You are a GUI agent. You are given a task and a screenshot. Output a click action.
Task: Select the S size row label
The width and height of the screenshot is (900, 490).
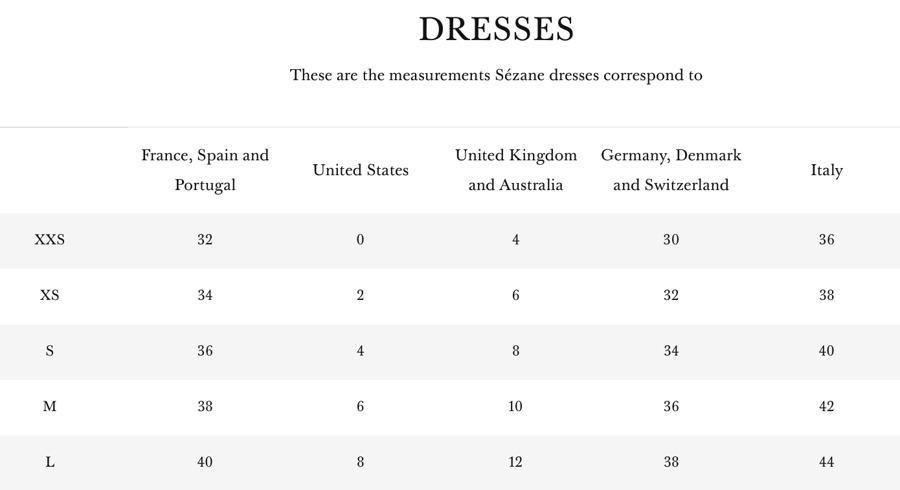pyautogui.click(x=49, y=351)
